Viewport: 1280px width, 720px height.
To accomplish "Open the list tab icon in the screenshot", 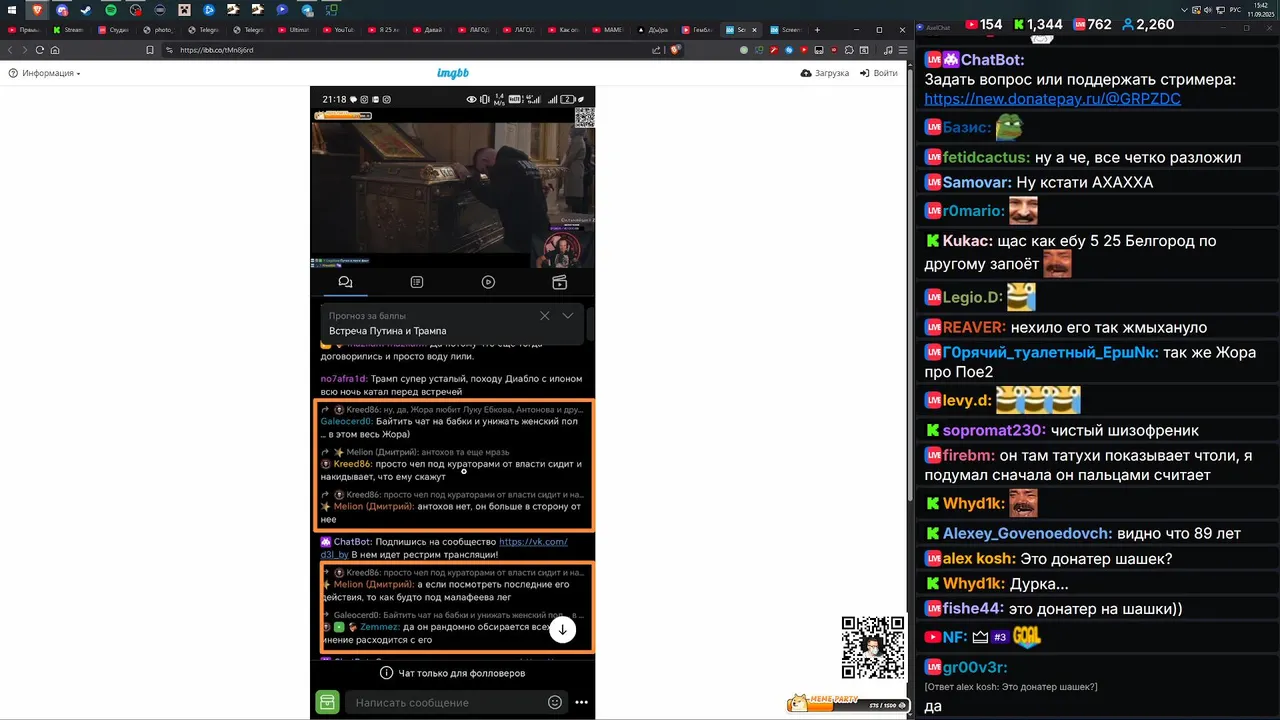I will point(417,282).
